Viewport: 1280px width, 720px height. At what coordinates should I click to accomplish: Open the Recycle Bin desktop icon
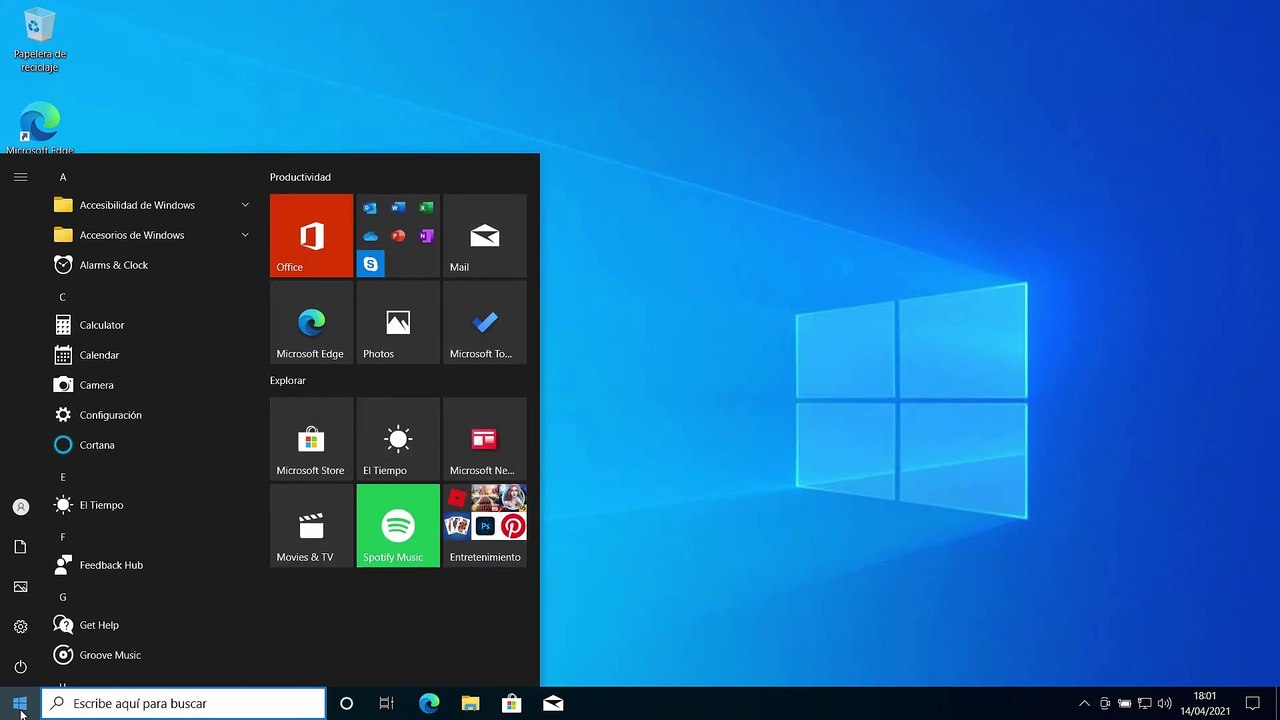[40, 41]
